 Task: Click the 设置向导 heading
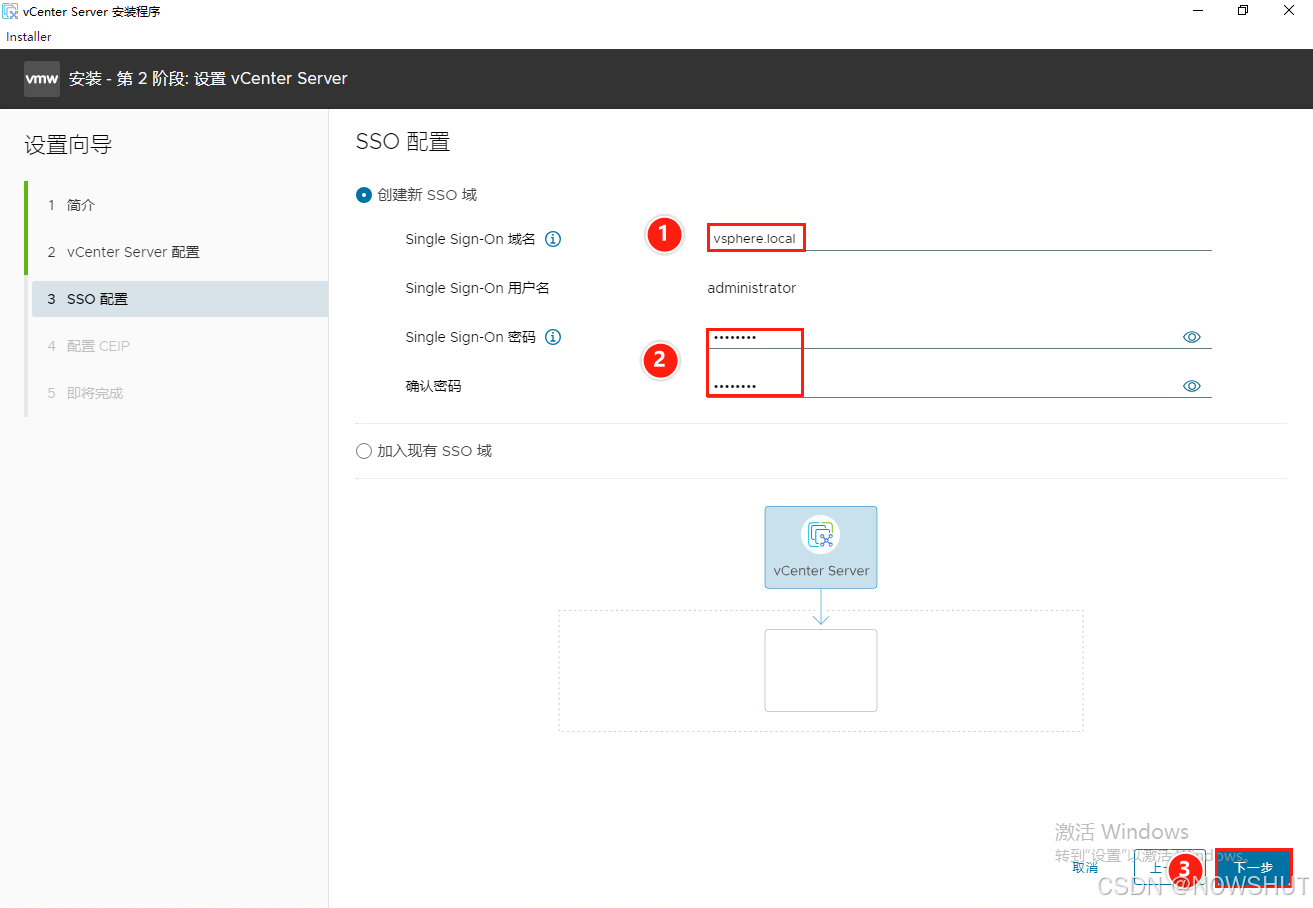point(68,145)
